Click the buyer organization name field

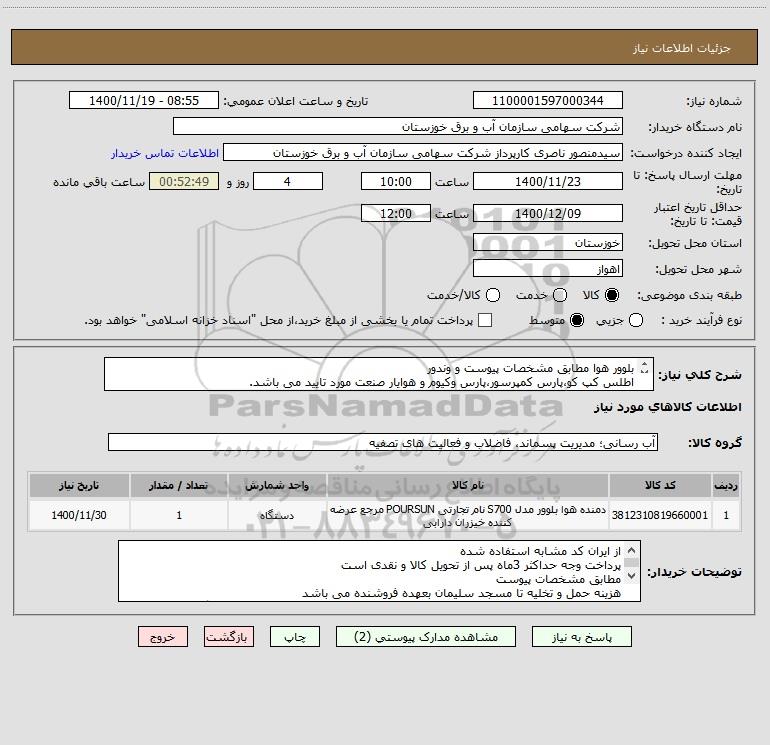[398, 127]
